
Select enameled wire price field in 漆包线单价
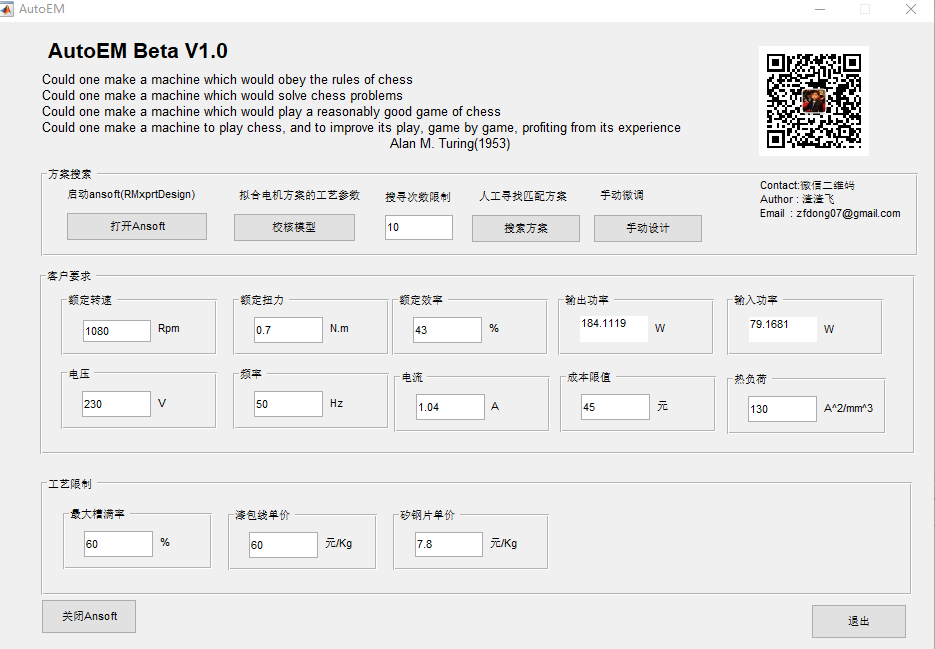tap(283, 545)
